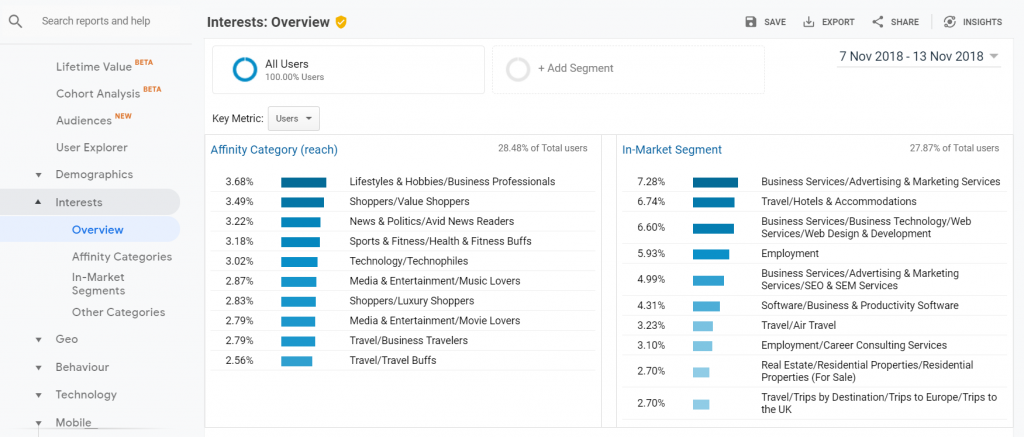
Task: Open the Insights icon
Action: coord(950,22)
